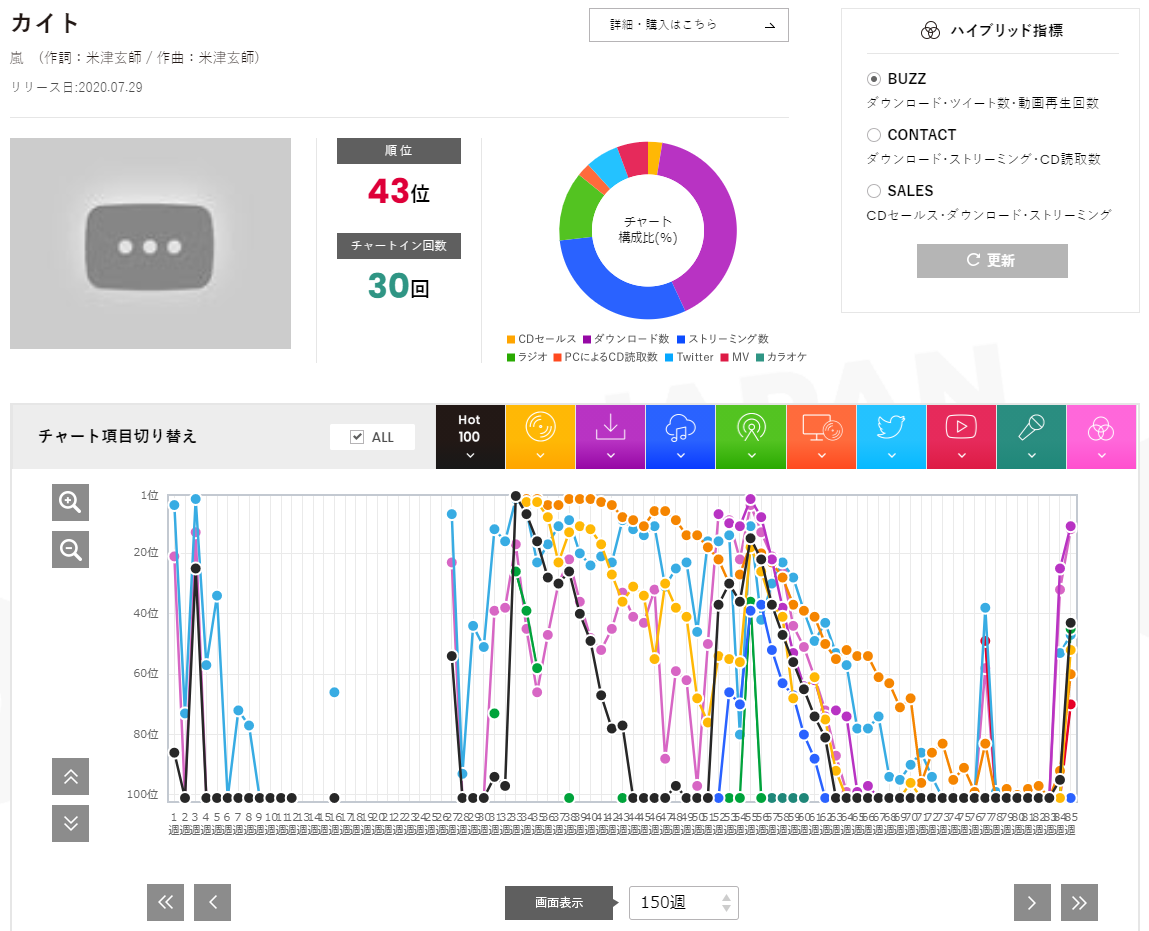Expand chevron under MV tab

(961, 456)
